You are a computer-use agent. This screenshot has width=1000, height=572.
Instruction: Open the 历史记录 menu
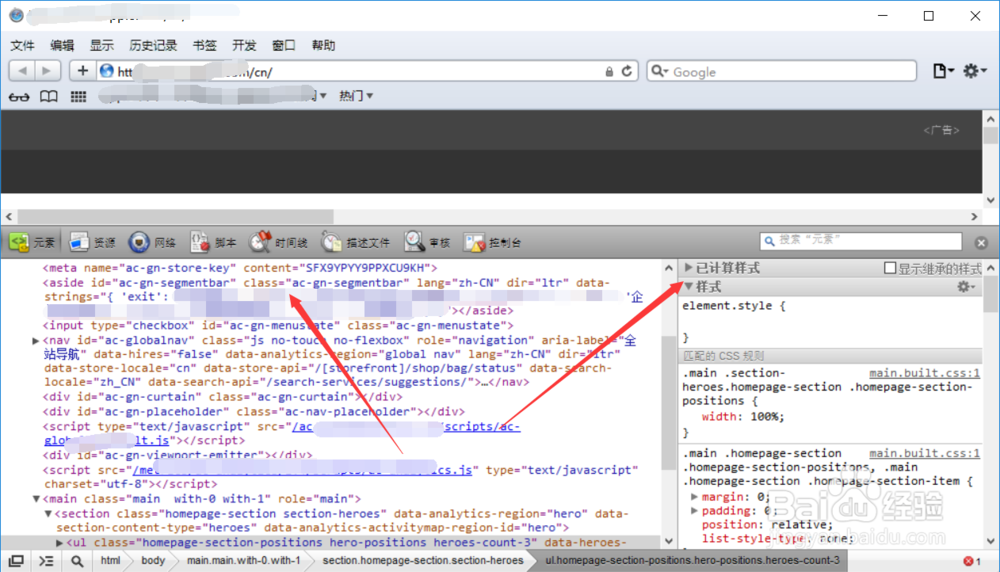[x=153, y=45]
